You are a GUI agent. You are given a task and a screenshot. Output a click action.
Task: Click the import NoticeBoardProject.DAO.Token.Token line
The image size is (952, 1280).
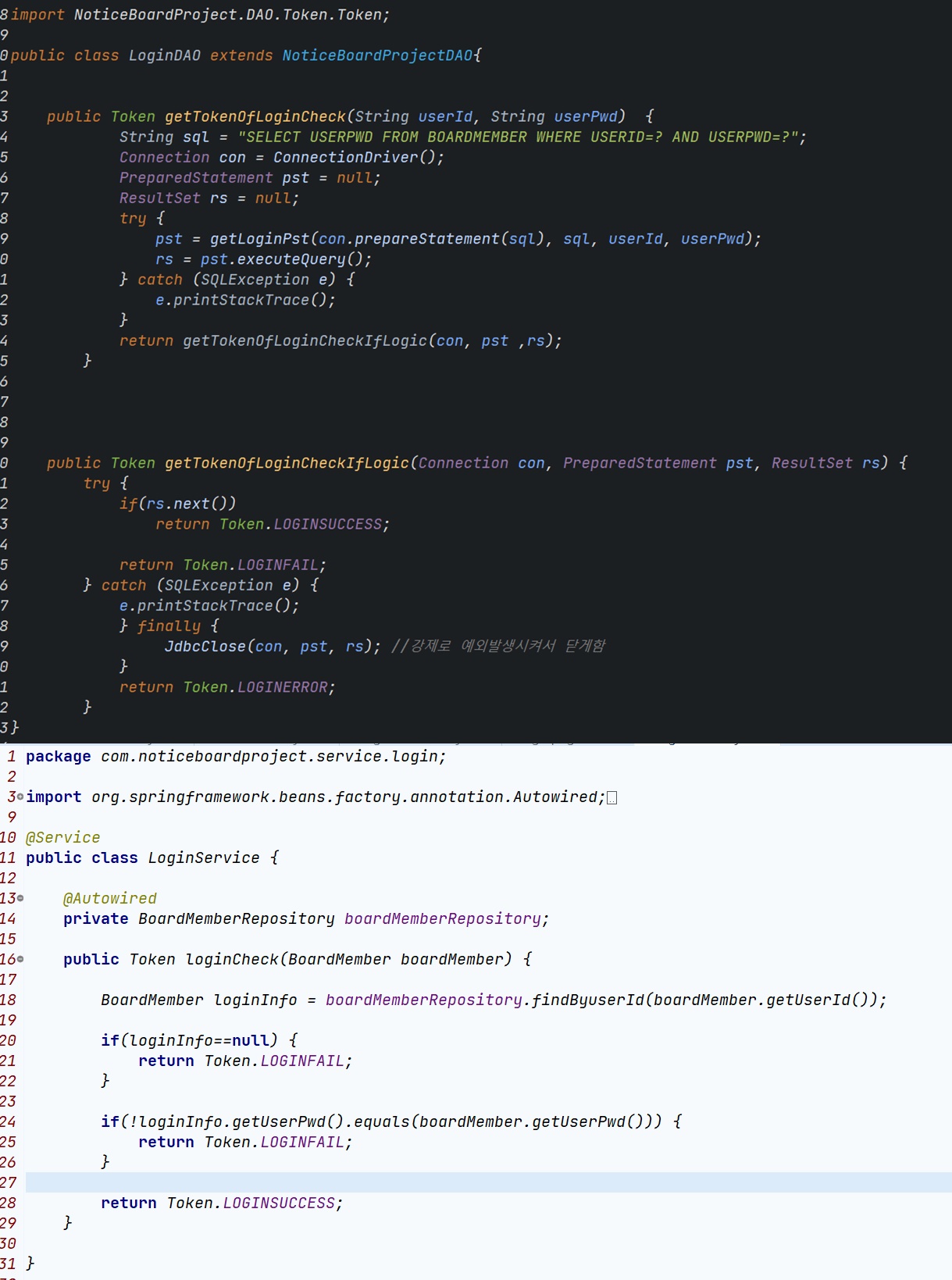point(200,15)
